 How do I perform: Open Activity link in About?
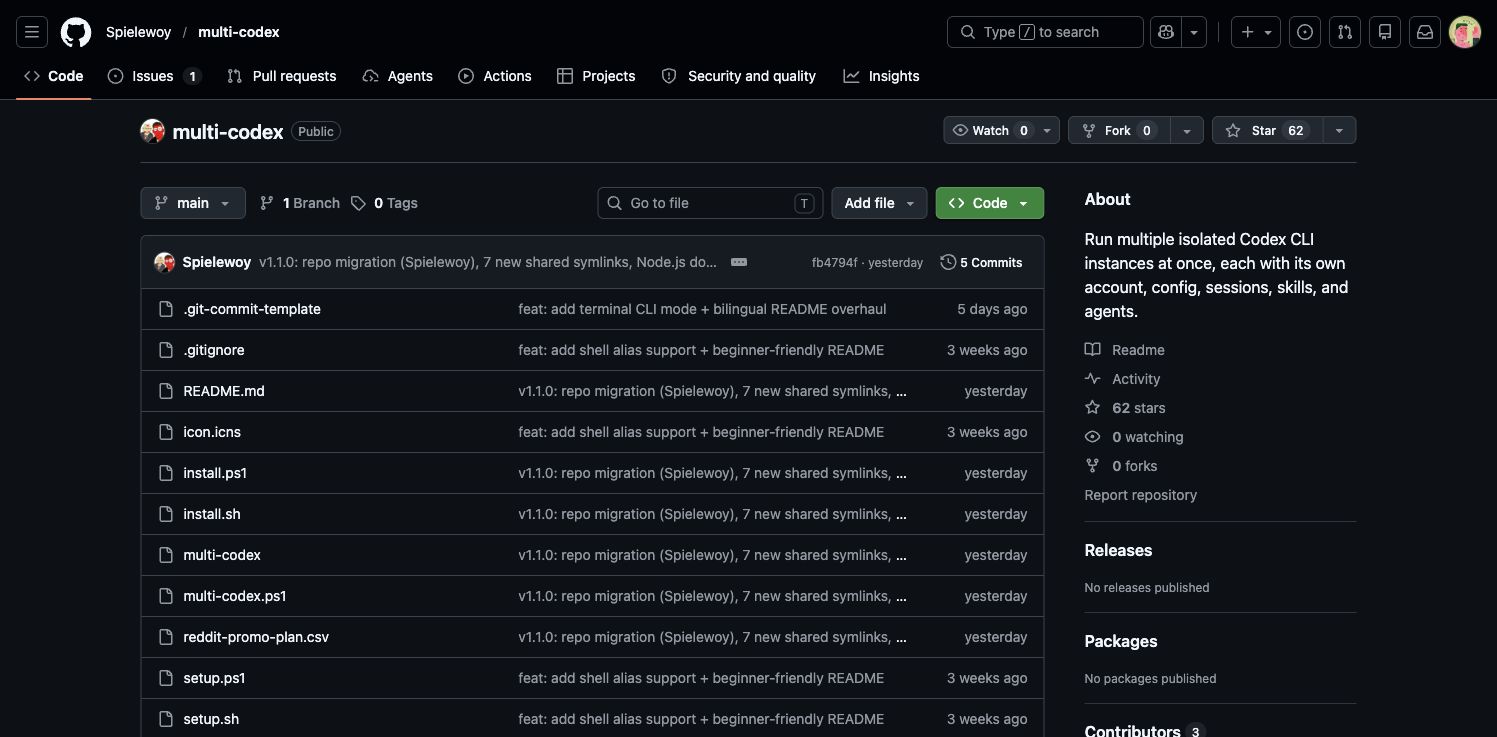click(1123, 379)
